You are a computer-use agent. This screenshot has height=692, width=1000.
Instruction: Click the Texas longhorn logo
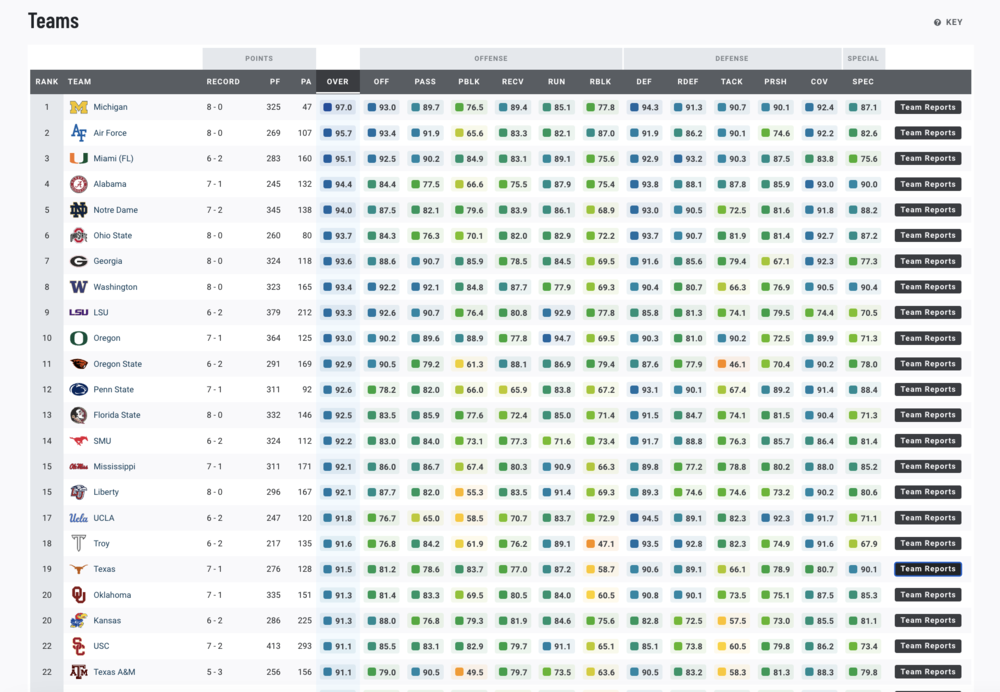pyautogui.click(x=78, y=569)
